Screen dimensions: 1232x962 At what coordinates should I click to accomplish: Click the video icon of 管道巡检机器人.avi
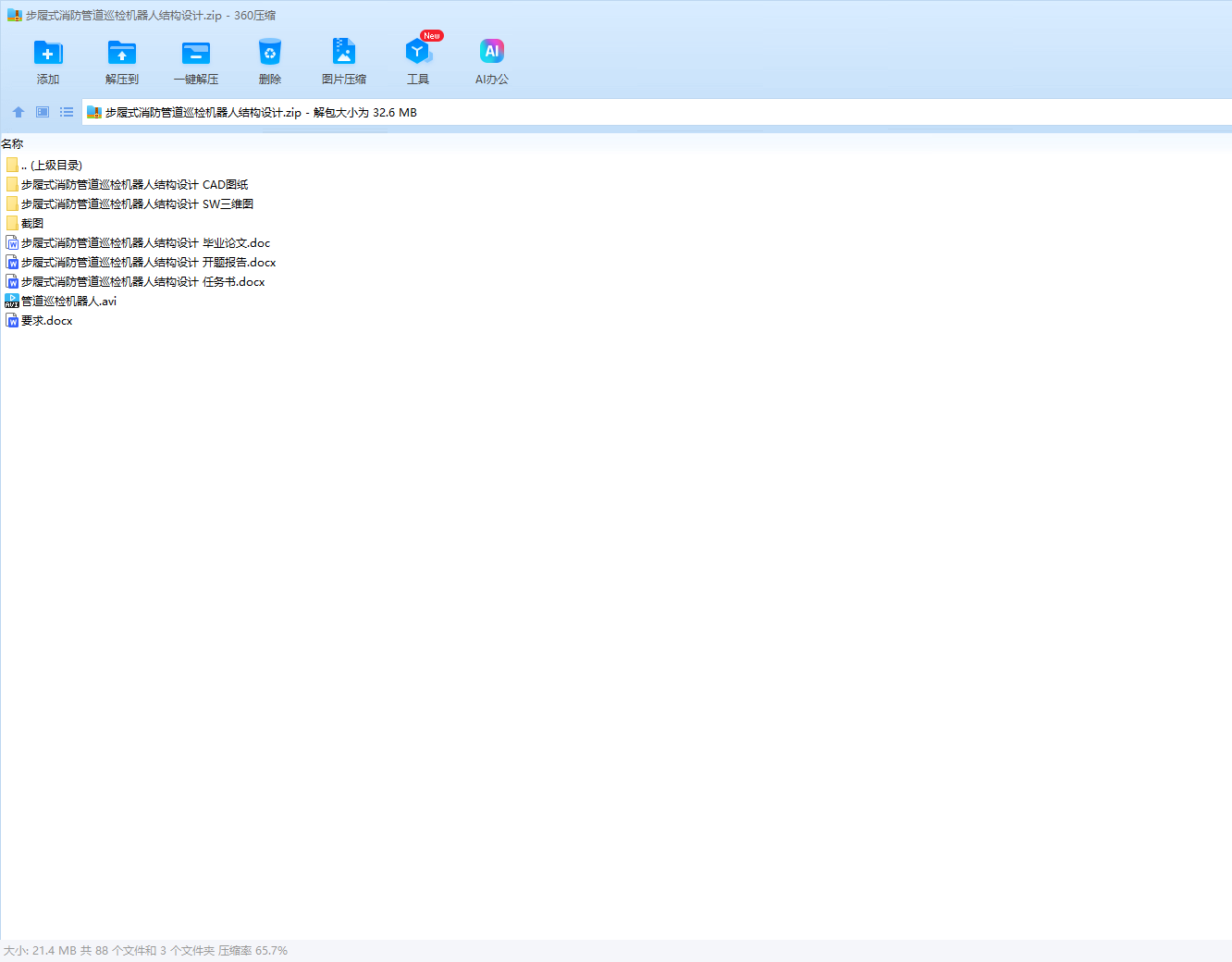coord(12,301)
